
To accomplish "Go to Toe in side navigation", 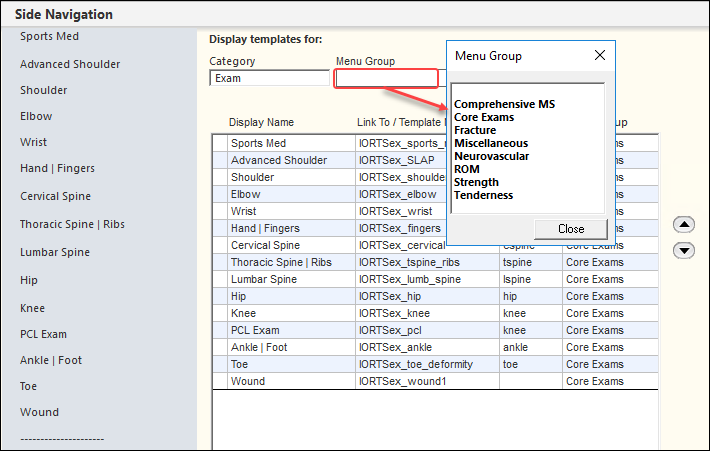I will (29, 386).
